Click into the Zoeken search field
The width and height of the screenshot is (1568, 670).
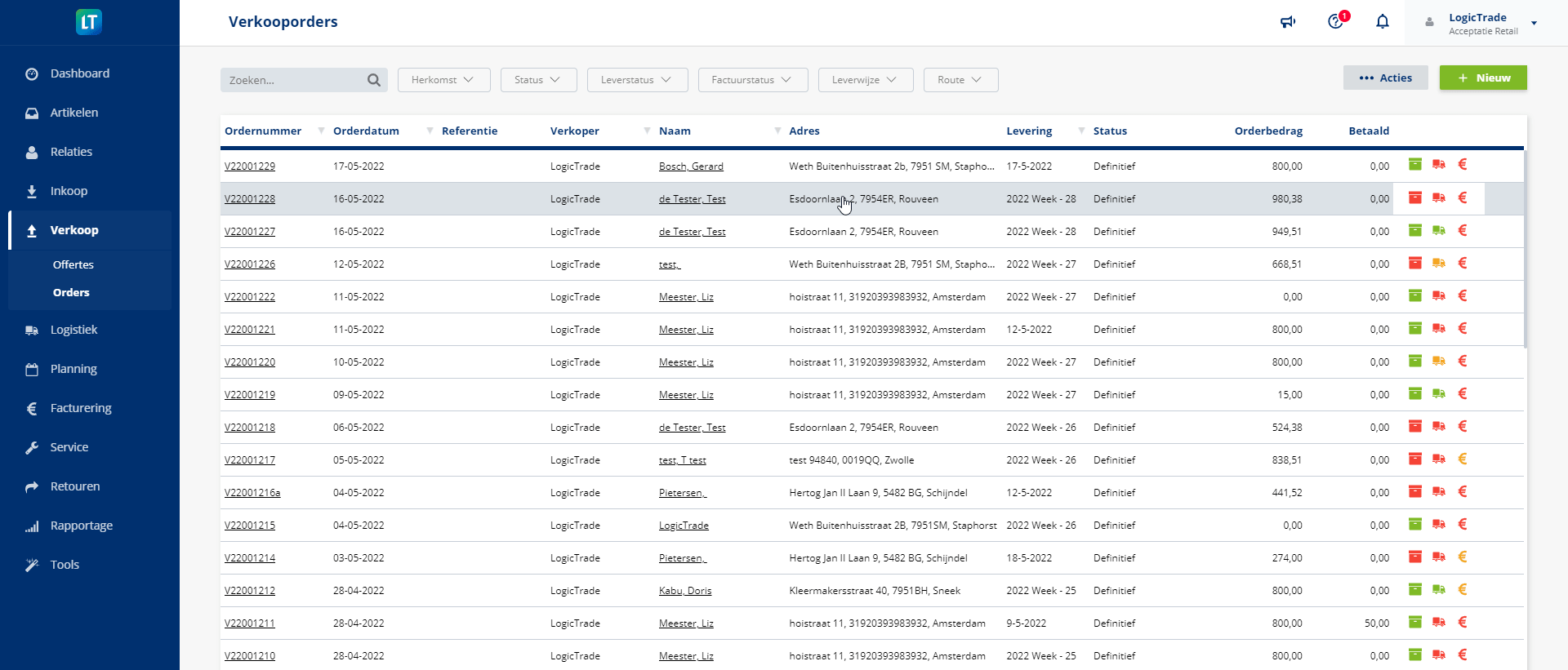pos(294,80)
